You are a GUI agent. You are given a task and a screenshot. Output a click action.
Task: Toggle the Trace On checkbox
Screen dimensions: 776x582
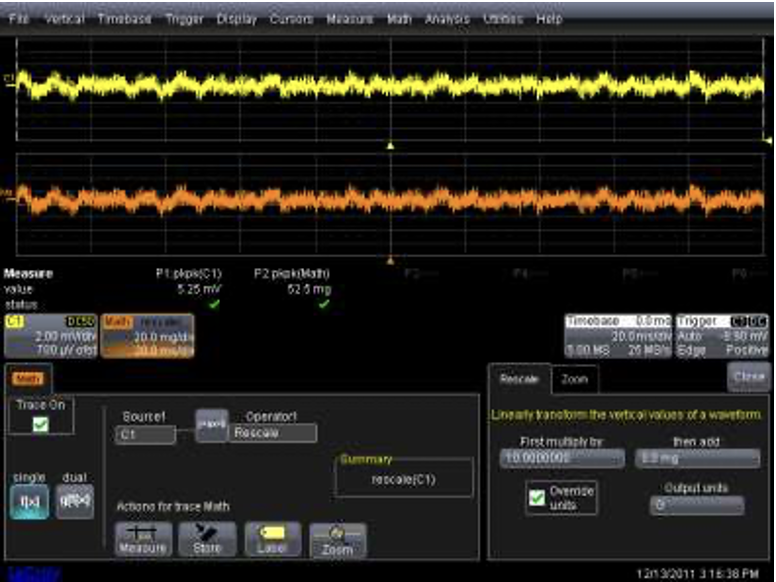pyautogui.click(x=40, y=425)
